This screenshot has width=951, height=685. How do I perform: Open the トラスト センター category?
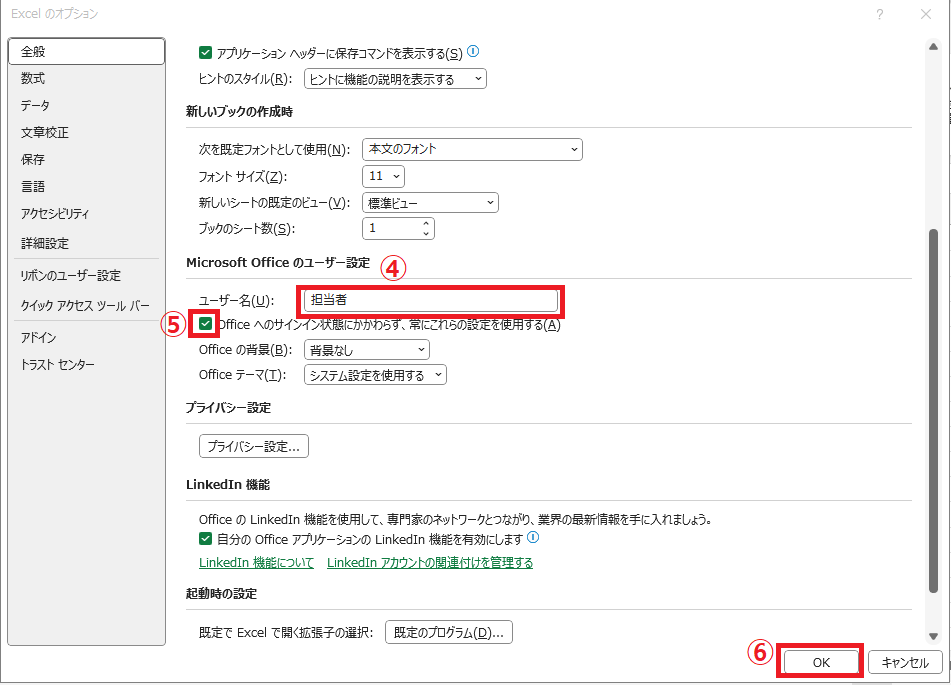[86, 365]
